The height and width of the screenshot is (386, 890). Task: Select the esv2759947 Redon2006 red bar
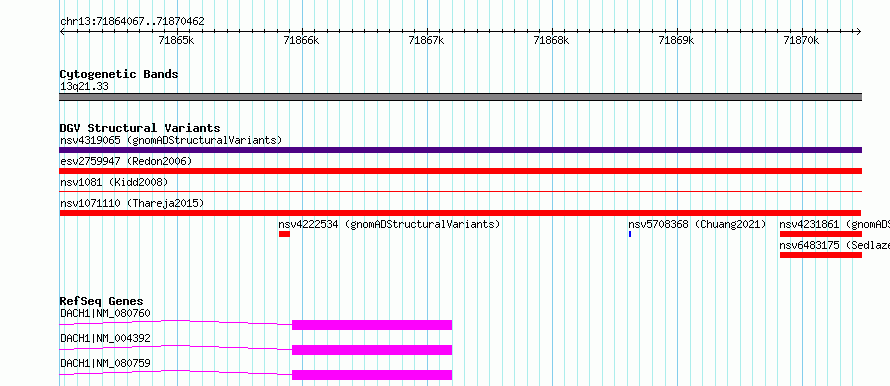460,171
